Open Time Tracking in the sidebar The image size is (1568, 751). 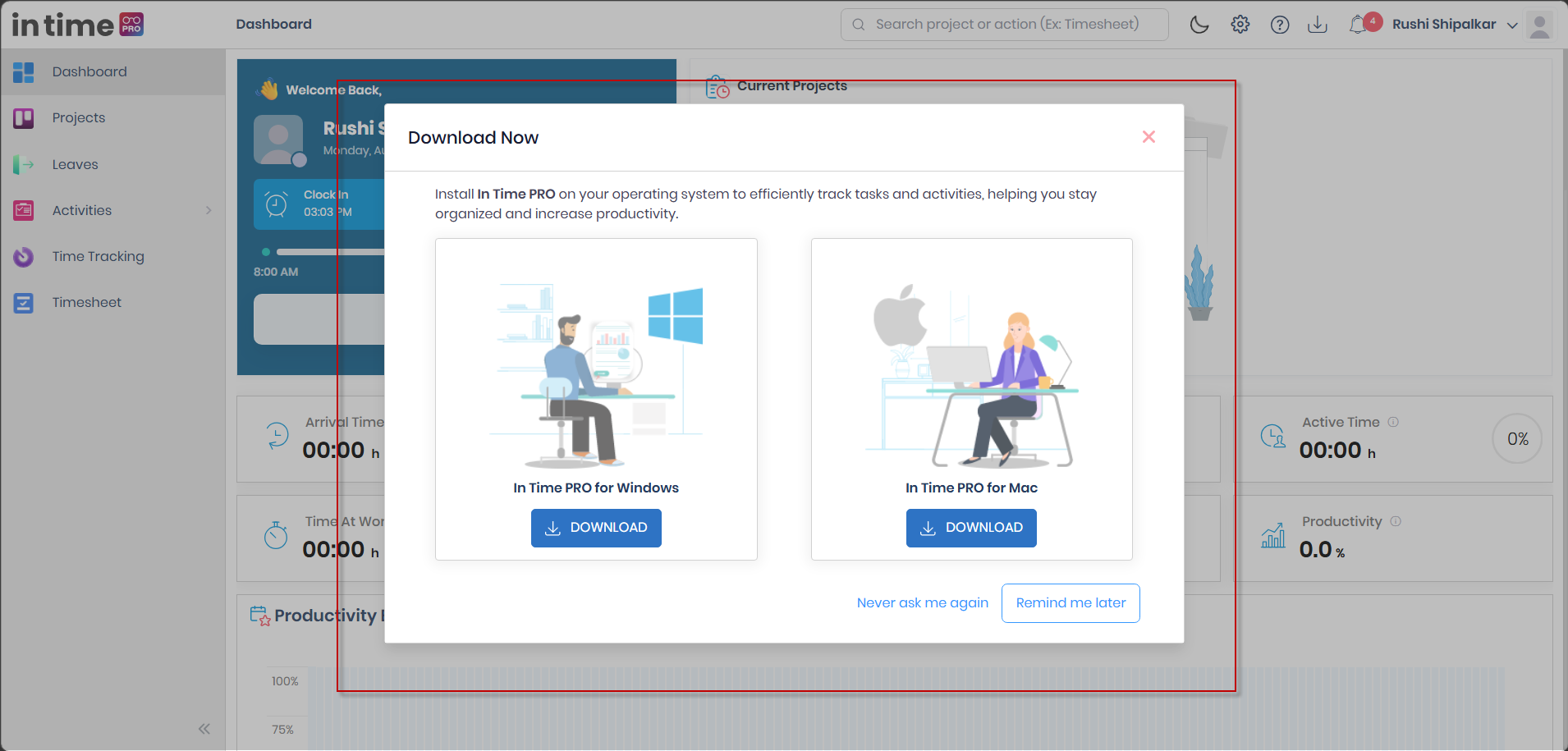[x=113, y=256]
